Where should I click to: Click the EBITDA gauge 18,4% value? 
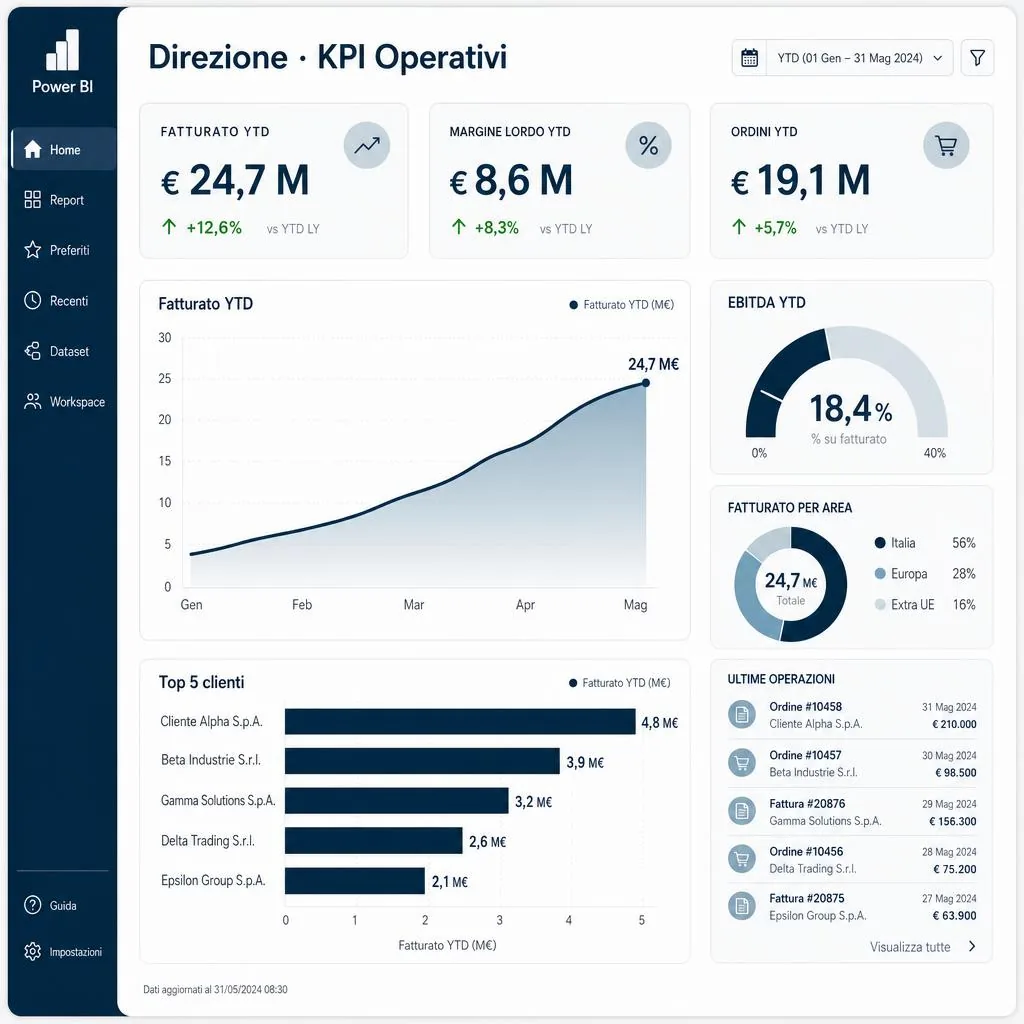(851, 409)
